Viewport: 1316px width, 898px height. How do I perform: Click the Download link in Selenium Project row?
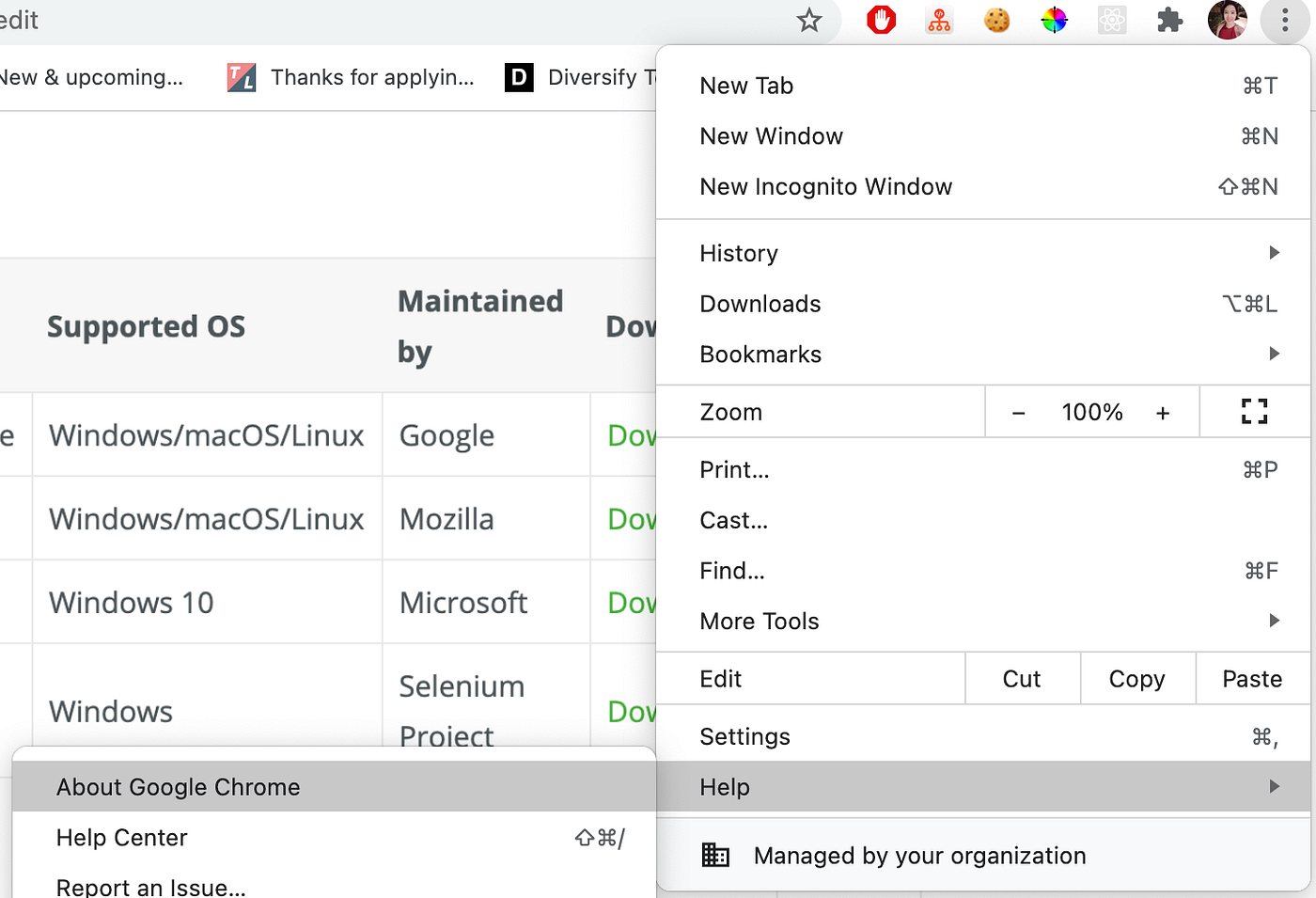tap(632, 712)
